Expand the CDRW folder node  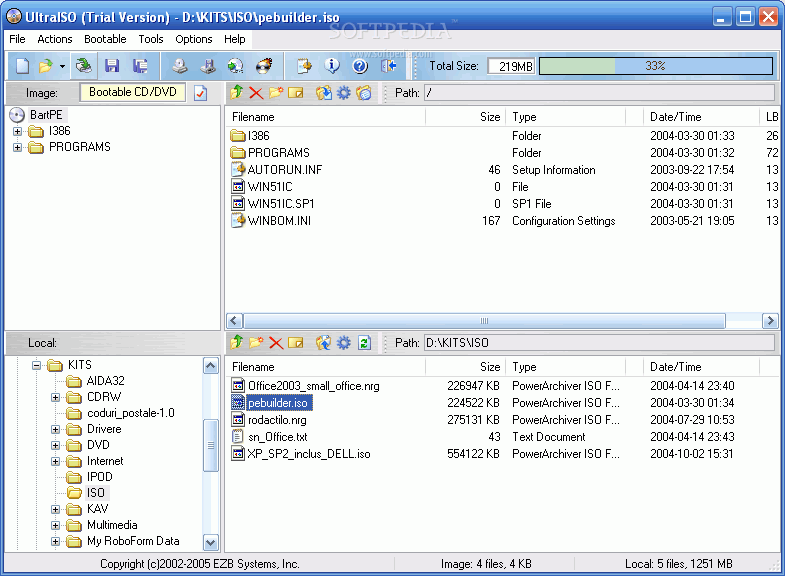(x=55, y=397)
